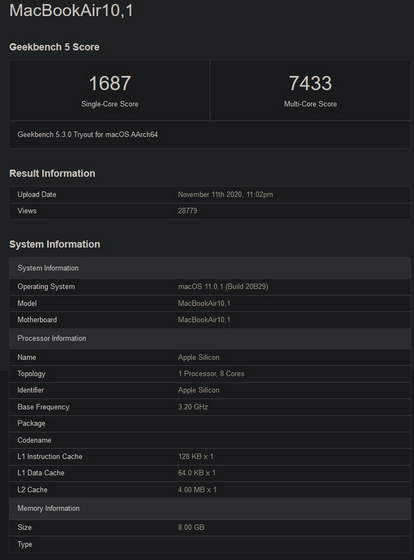The height and width of the screenshot is (560, 414).
Task: Click the MacBookAir10,1 page title
Action: pyautogui.click(x=71, y=10)
